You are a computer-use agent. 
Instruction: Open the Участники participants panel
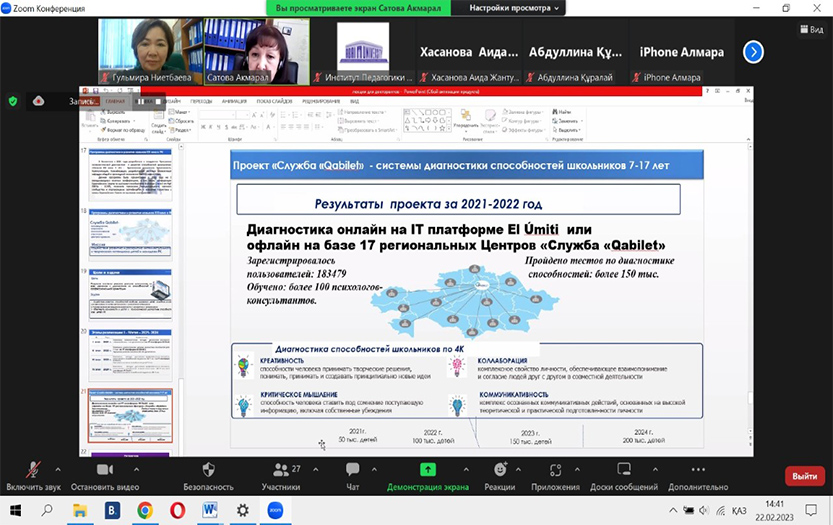[281, 470]
